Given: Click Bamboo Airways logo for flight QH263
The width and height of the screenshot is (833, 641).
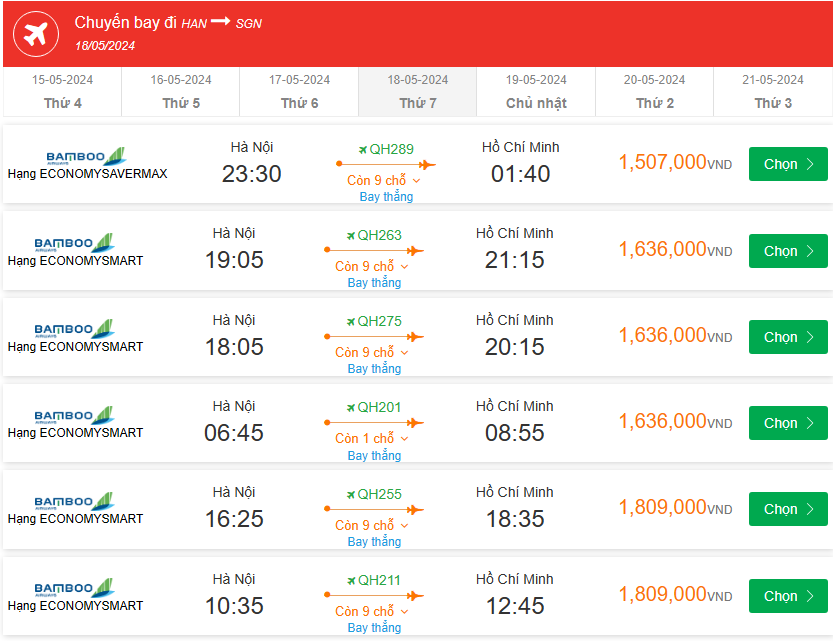Looking at the screenshot, I should (x=75, y=243).
